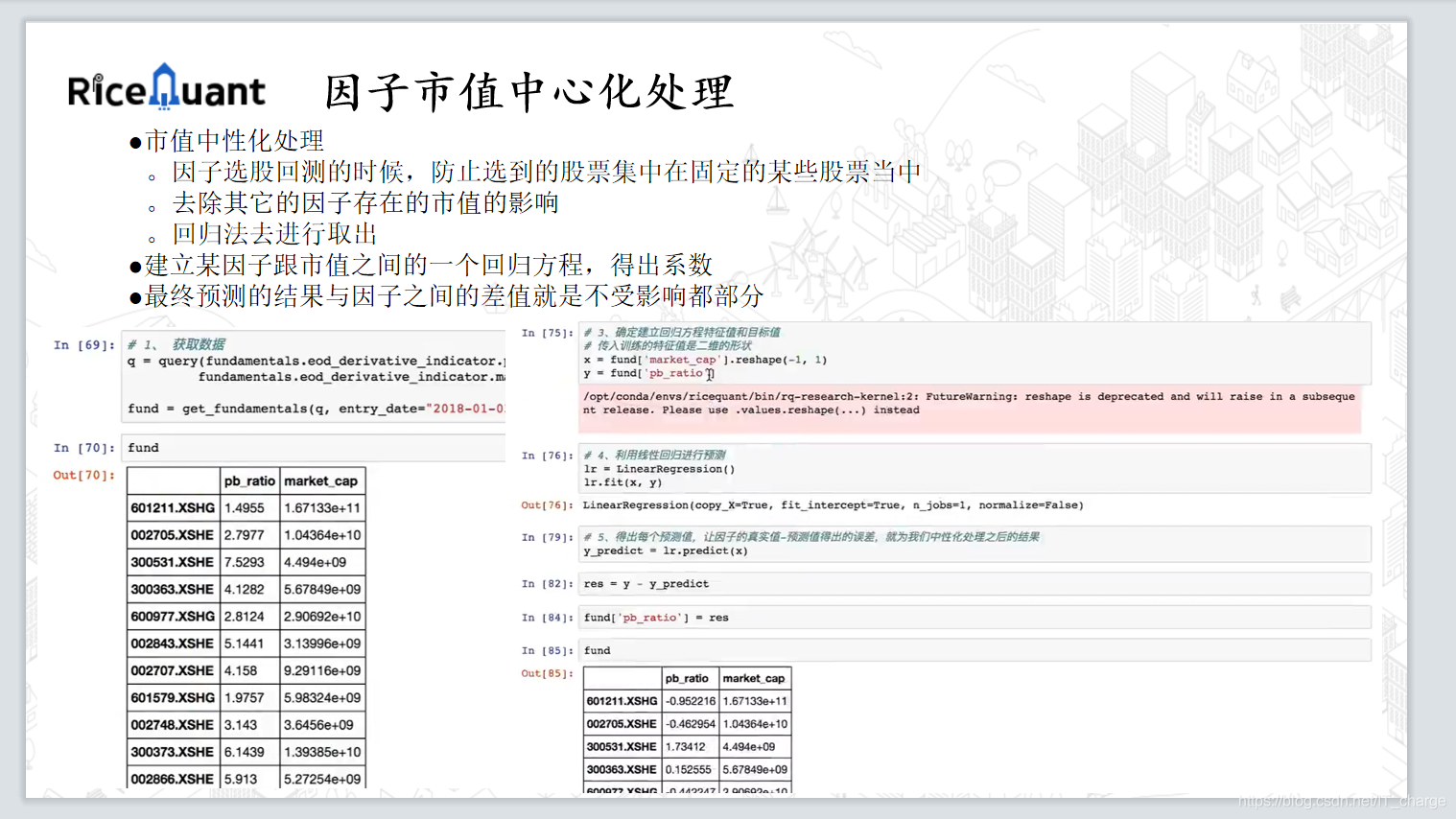Select the In [85] fund code cell
This screenshot has height=819, width=1456.
tap(975, 650)
